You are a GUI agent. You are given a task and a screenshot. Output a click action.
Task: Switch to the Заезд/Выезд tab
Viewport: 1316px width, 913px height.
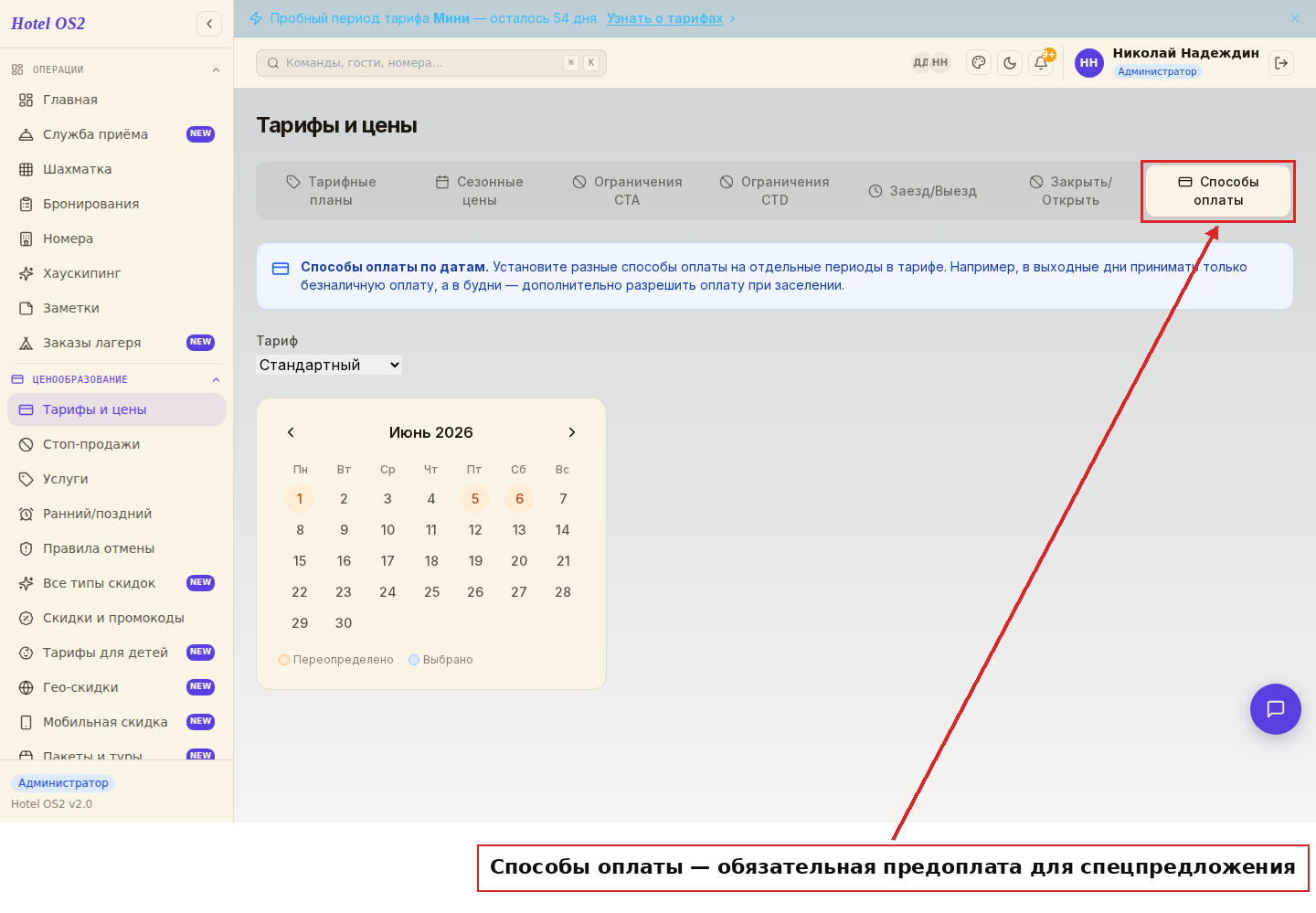point(923,191)
